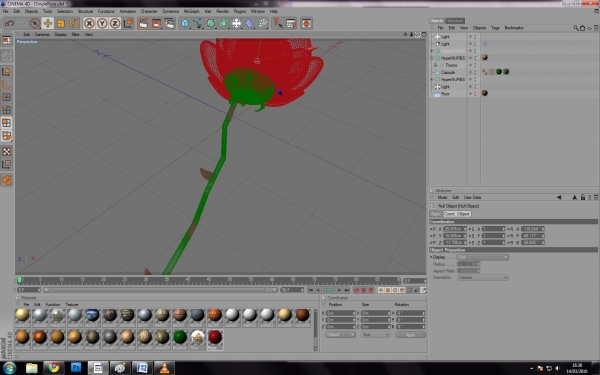Select the green material sphere
Image resolution: width=600 pixels, height=375 pixels.
(x=180, y=338)
